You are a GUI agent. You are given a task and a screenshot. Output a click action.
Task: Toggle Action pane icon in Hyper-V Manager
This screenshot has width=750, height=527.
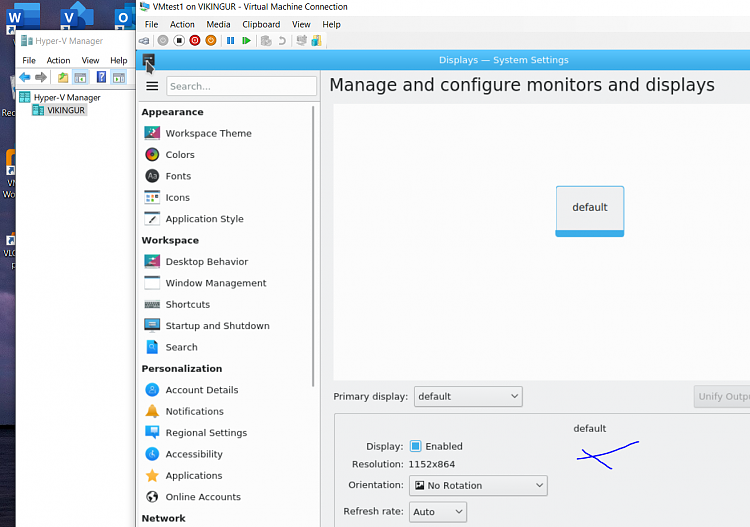(119, 77)
